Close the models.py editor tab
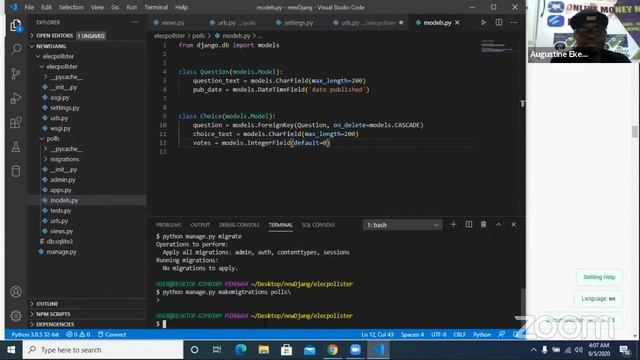The height and width of the screenshot is (360, 640). tap(457, 22)
